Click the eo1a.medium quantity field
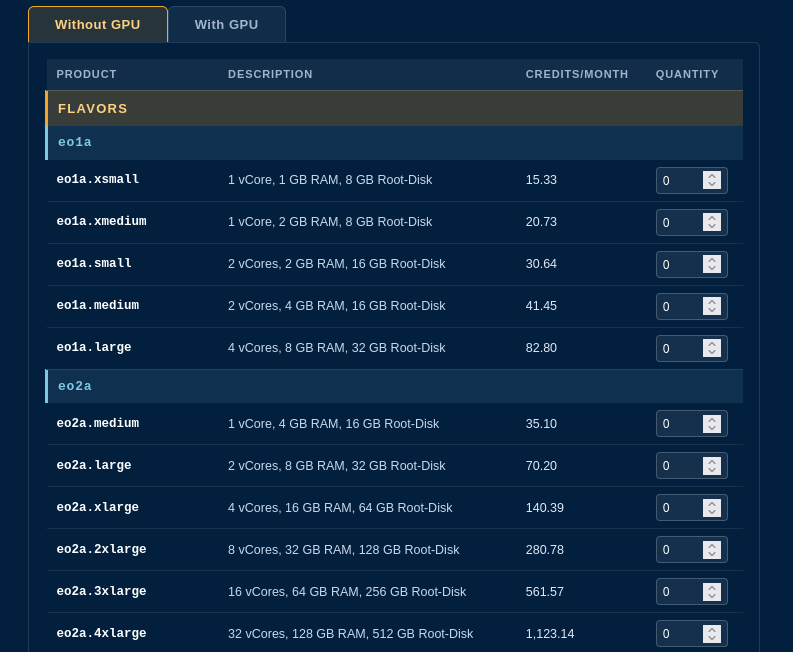Screen dimensions: 793x652 (691, 307)
